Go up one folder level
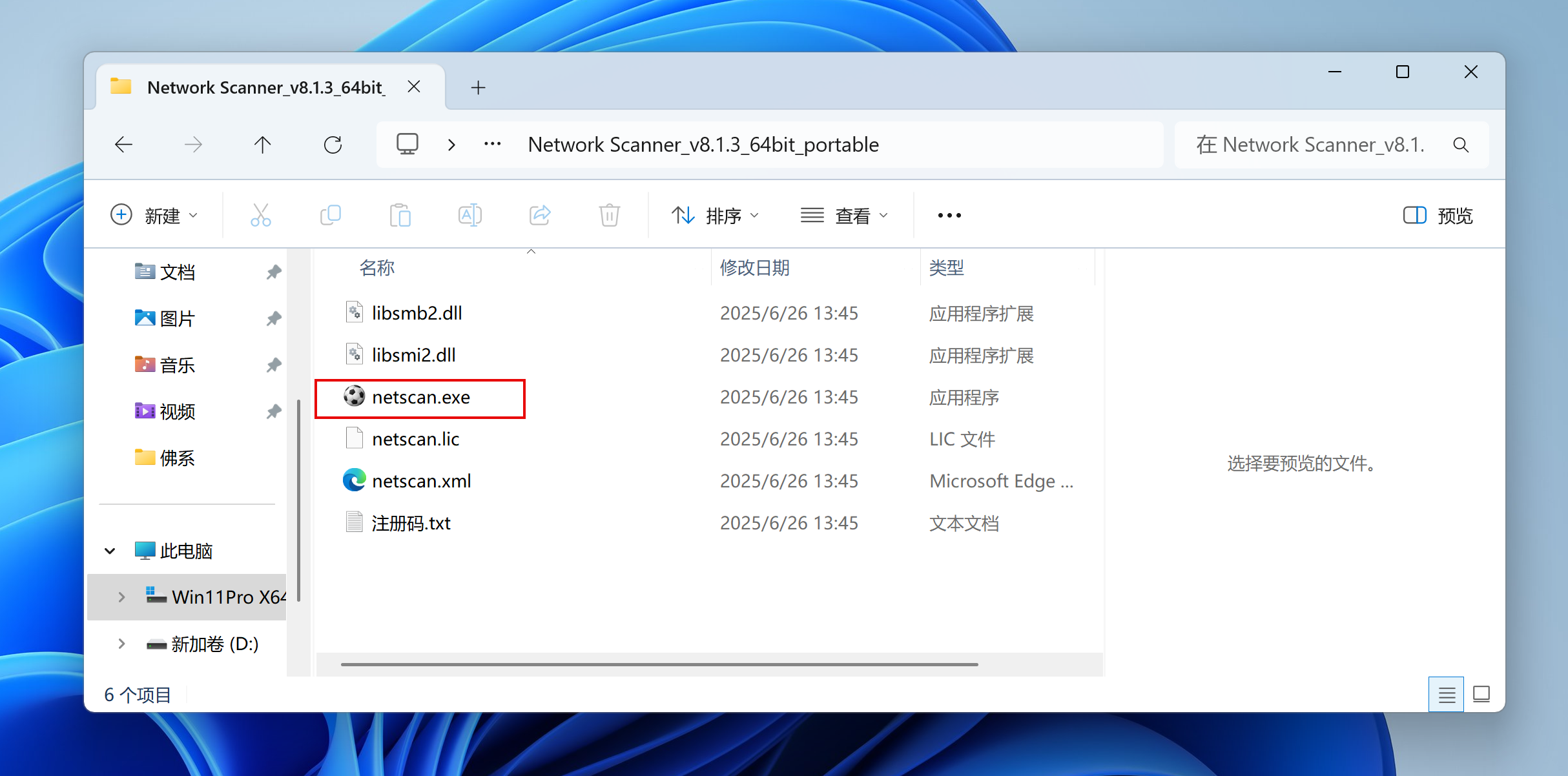Image resolution: width=1568 pixels, height=776 pixels. pos(262,145)
